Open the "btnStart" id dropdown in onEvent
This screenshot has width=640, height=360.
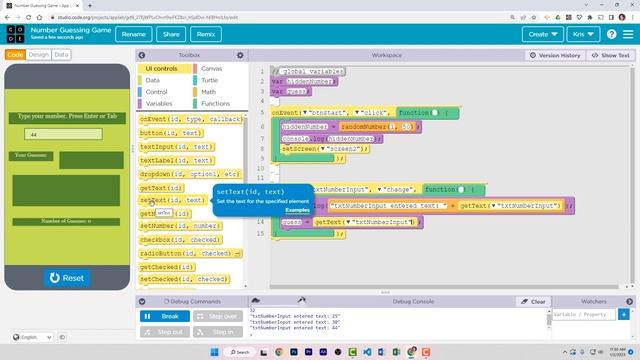click(304, 113)
